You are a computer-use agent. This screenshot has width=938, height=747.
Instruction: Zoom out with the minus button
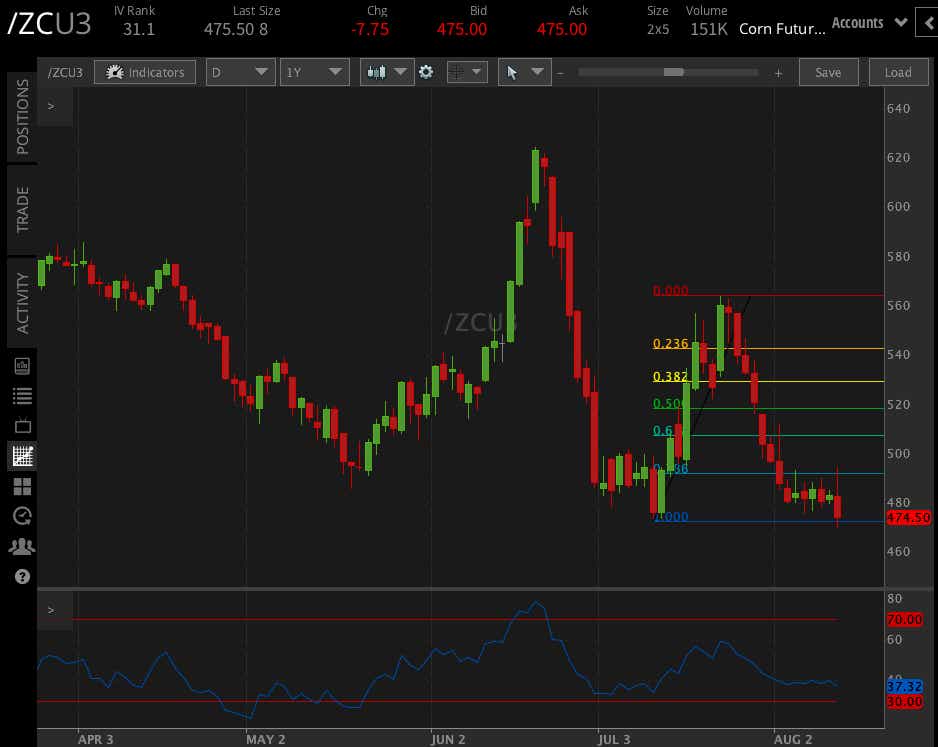561,73
